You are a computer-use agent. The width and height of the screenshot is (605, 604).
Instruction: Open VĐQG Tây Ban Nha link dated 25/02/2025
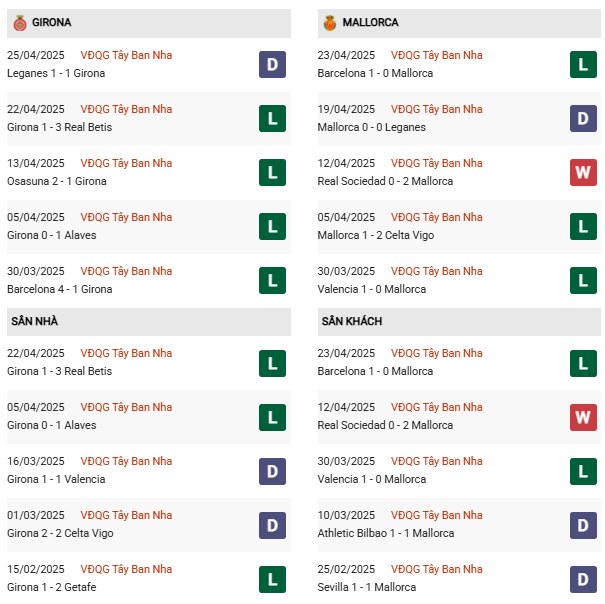(x=436, y=569)
